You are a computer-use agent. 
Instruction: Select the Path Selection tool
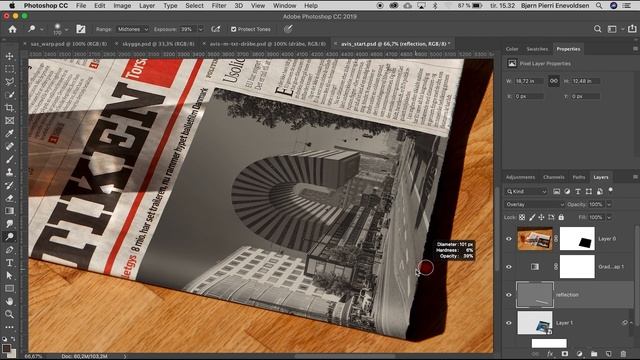click(9, 276)
